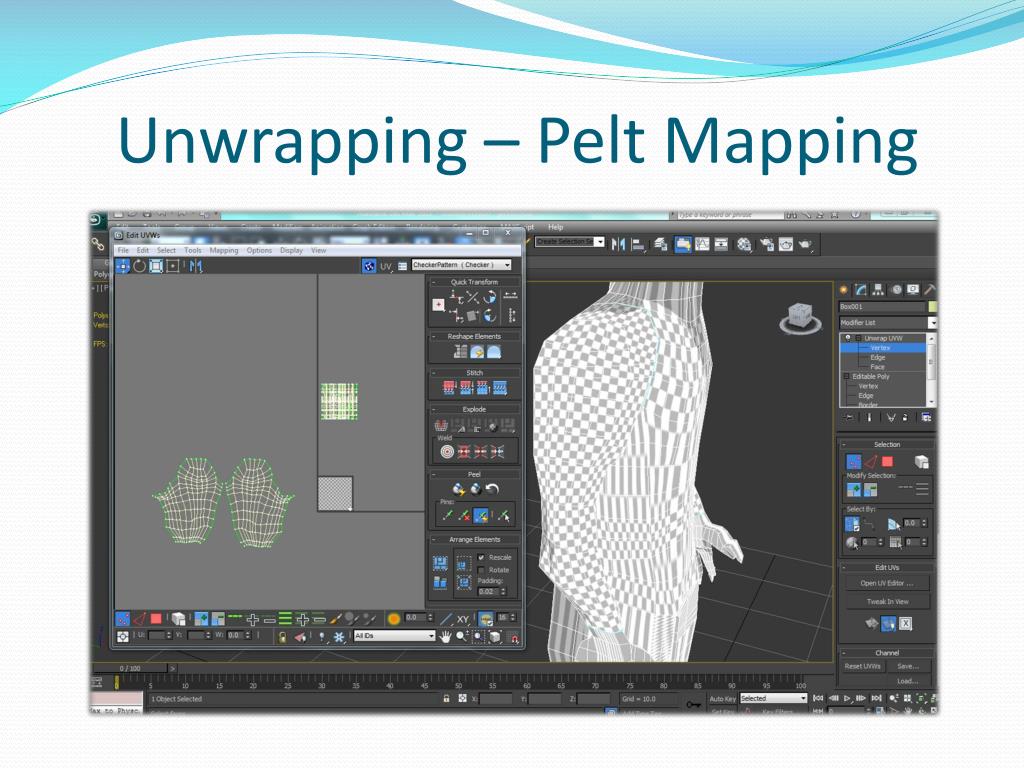
Task: Click the first Stitch to target icon
Action: click(449, 388)
